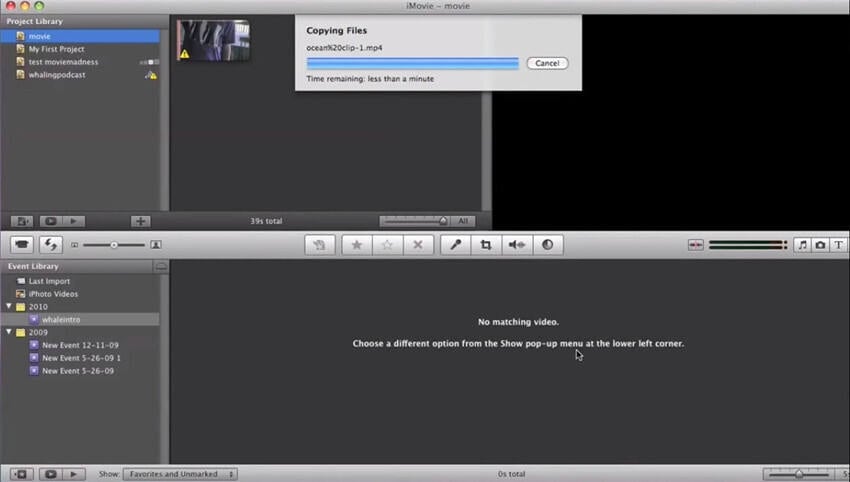
Task: Select New Event 12-11-09
Action: [80, 345]
